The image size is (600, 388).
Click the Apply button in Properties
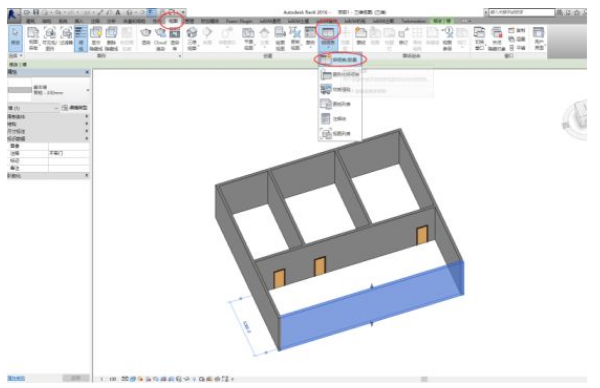tap(76, 378)
